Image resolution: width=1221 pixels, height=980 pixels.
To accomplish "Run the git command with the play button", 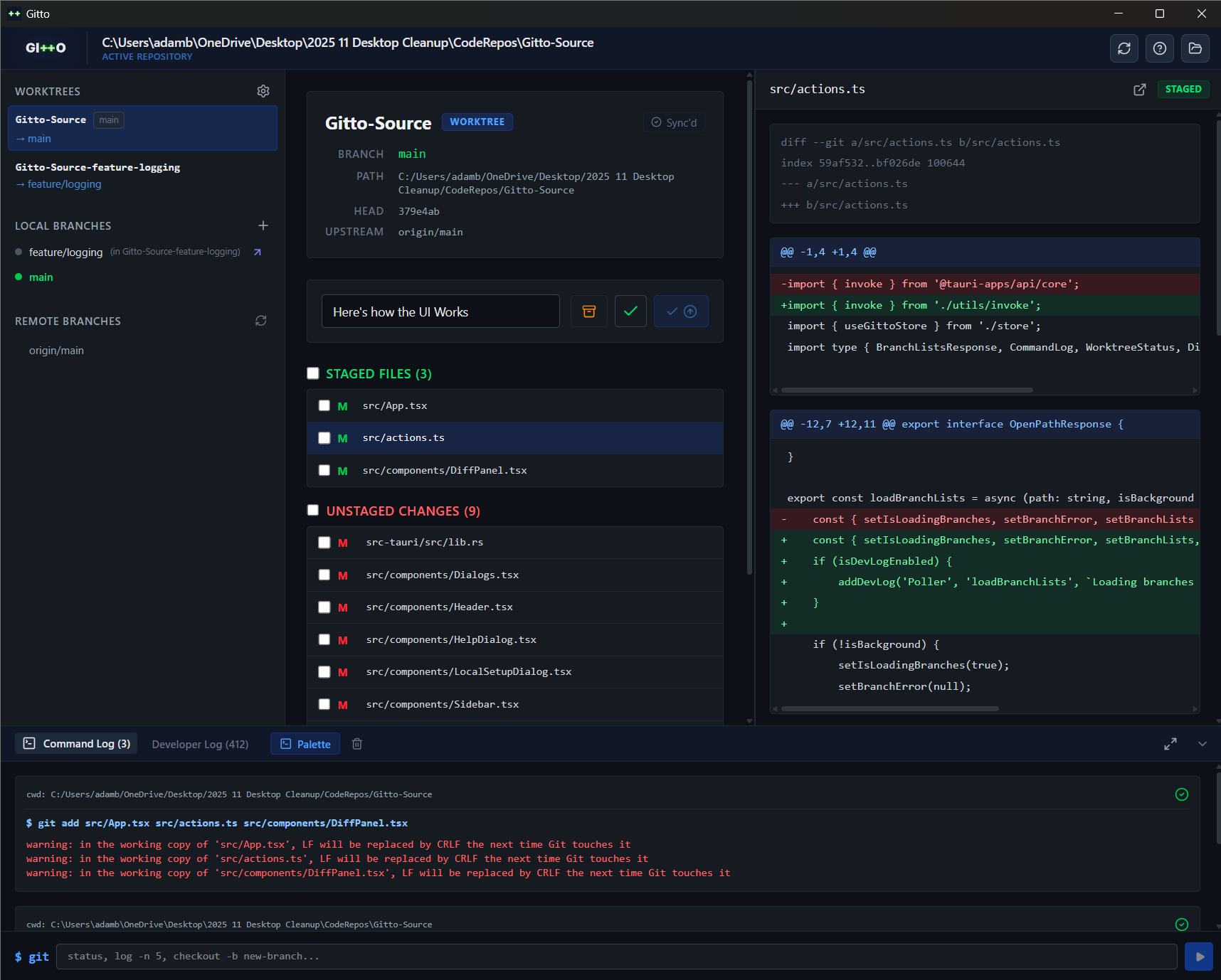I will [1199, 957].
